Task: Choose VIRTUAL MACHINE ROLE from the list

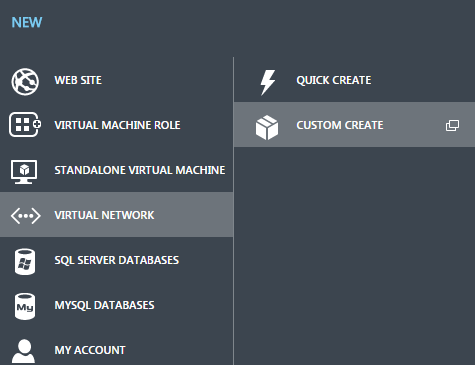Action: [x=117, y=125]
